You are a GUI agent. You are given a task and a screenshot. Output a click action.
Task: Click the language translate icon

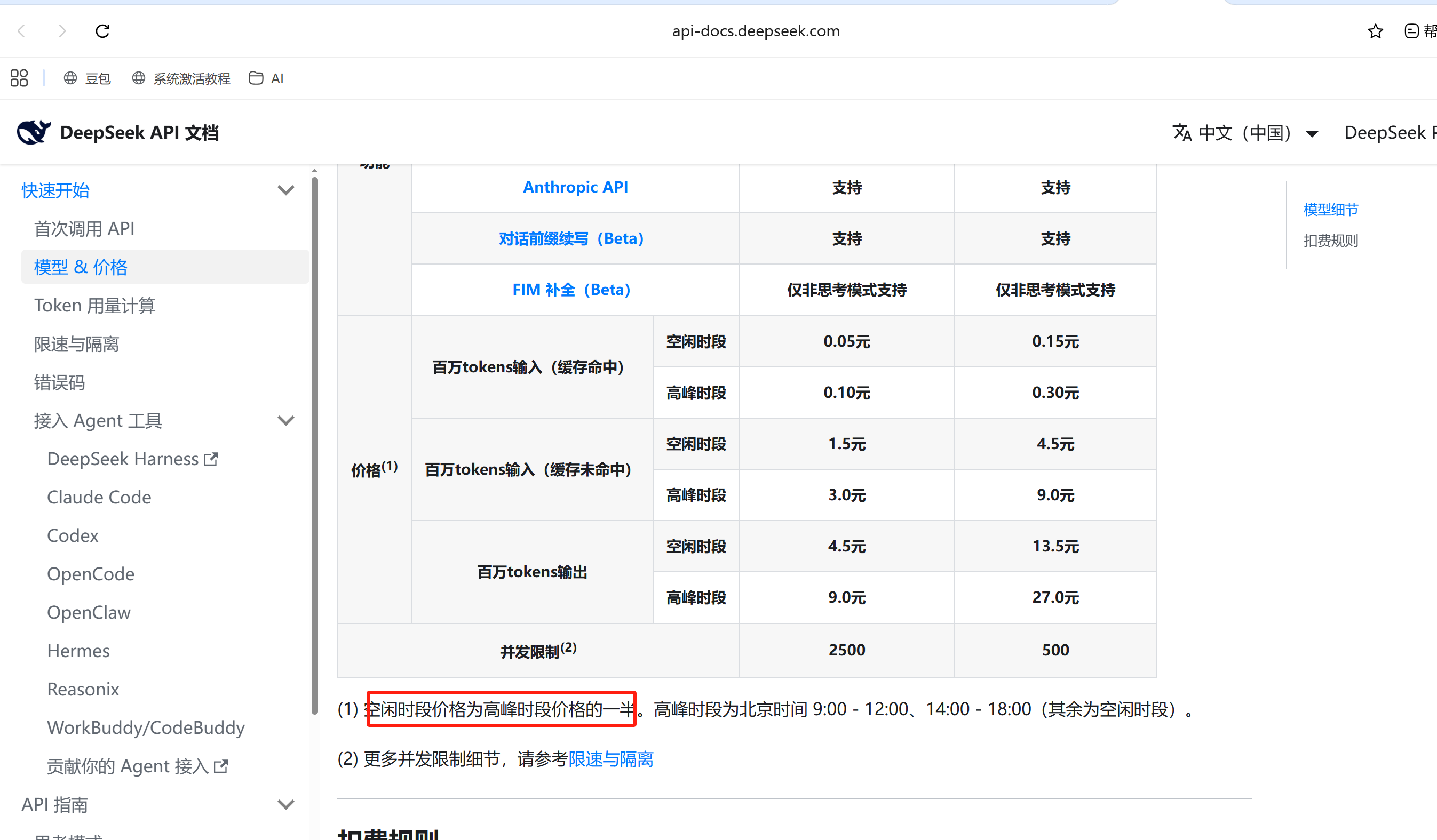pos(1182,133)
